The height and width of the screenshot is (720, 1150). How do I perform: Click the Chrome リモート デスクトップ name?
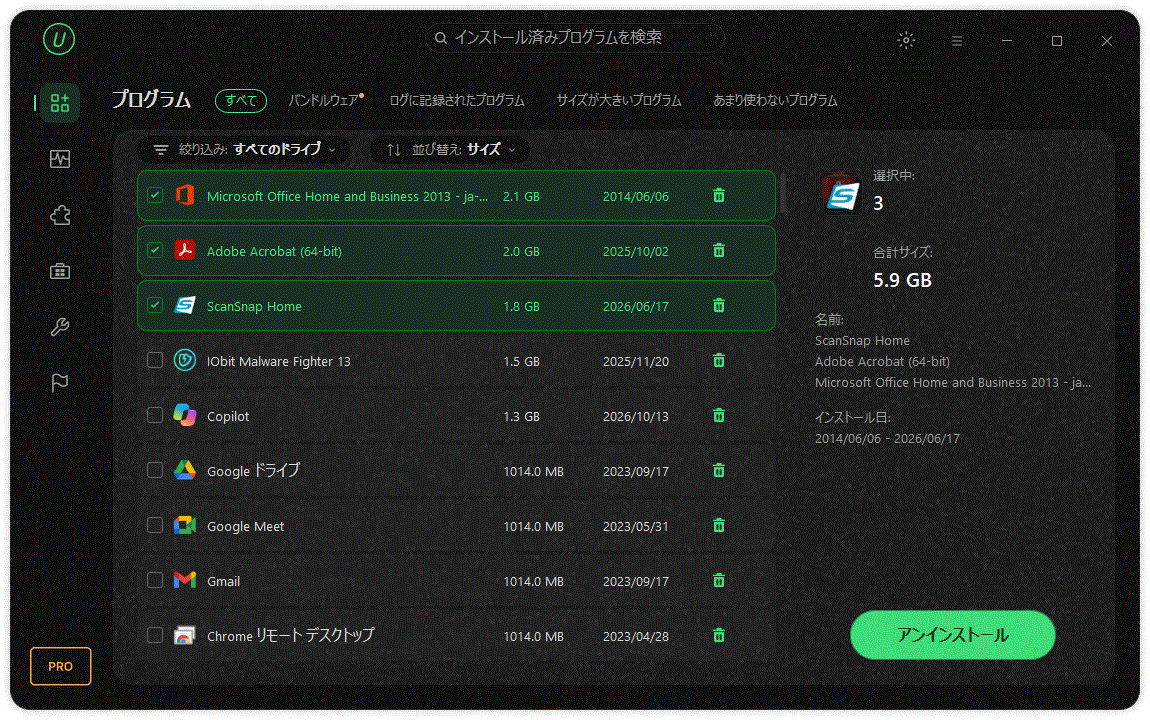click(x=290, y=636)
